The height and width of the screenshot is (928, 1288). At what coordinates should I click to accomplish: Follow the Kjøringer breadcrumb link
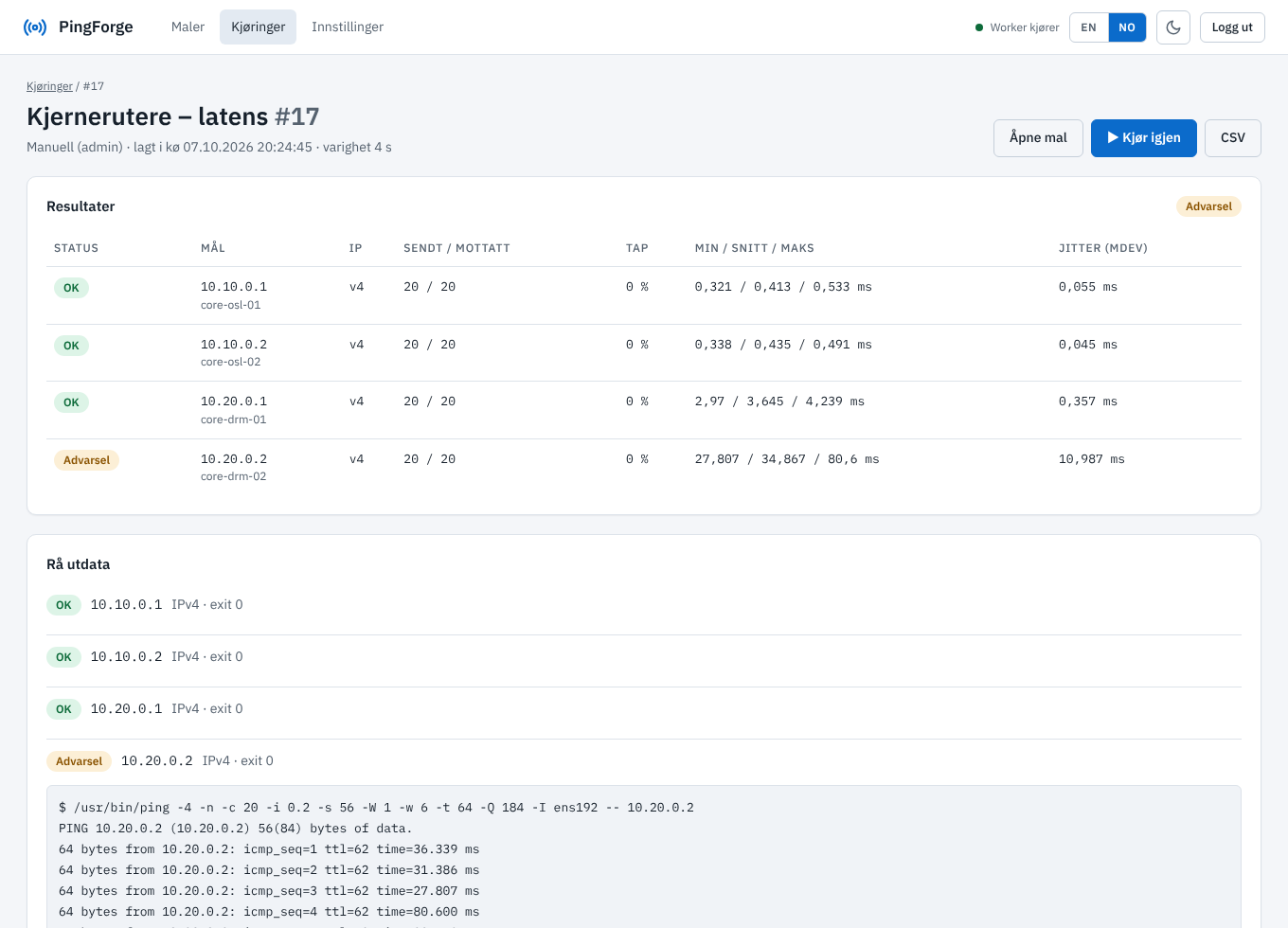coord(49,86)
